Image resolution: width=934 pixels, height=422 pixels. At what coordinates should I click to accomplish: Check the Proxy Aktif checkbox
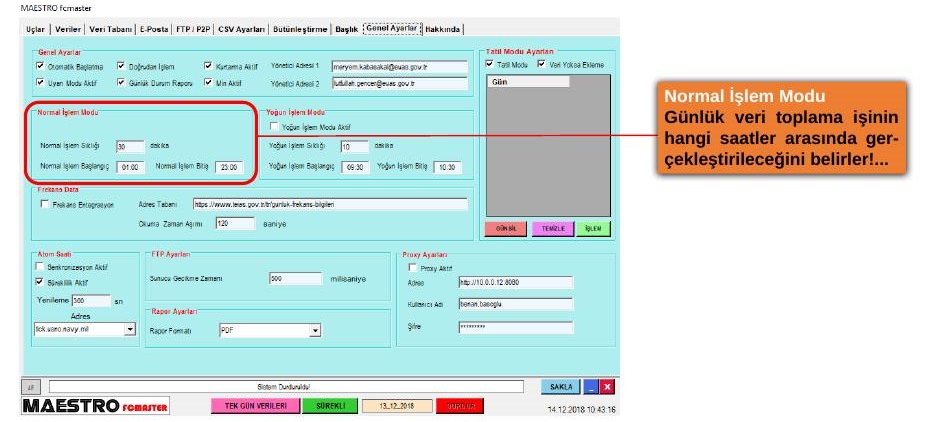click(x=412, y=268)
